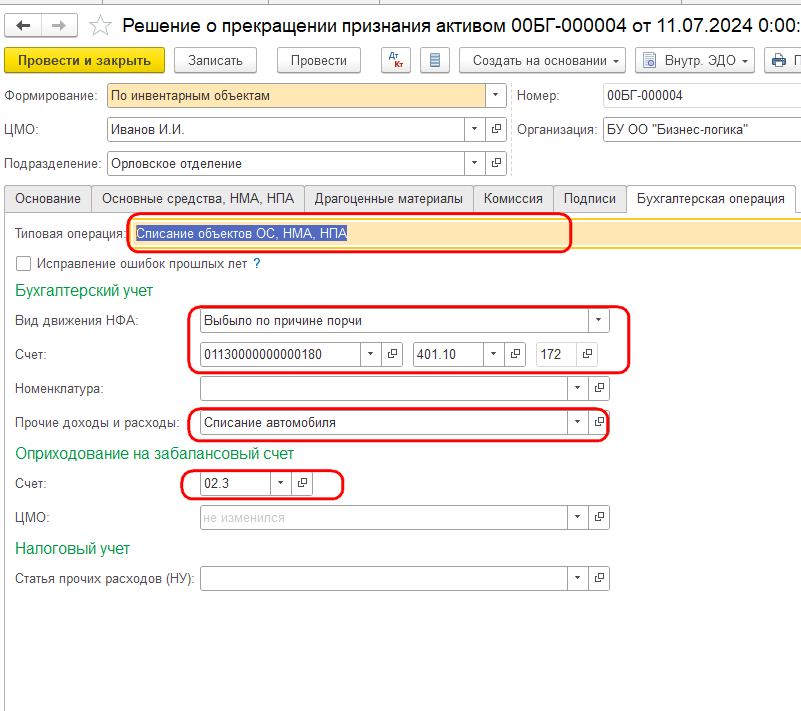801x711 pixels.
Task: Open the lower ЦМО 'не изменился' form
Action: (x=599, y=517)
